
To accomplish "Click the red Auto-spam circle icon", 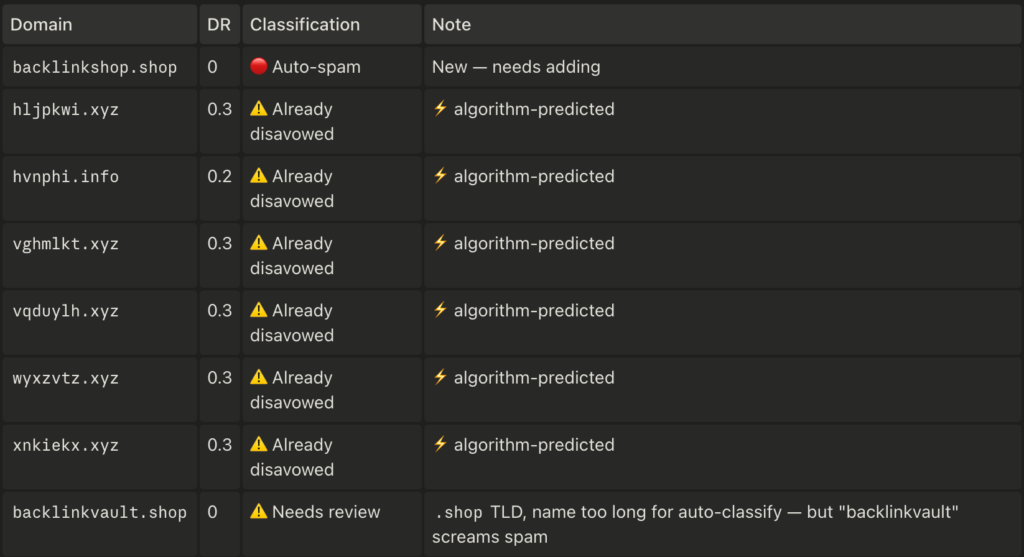I will 259,66.
